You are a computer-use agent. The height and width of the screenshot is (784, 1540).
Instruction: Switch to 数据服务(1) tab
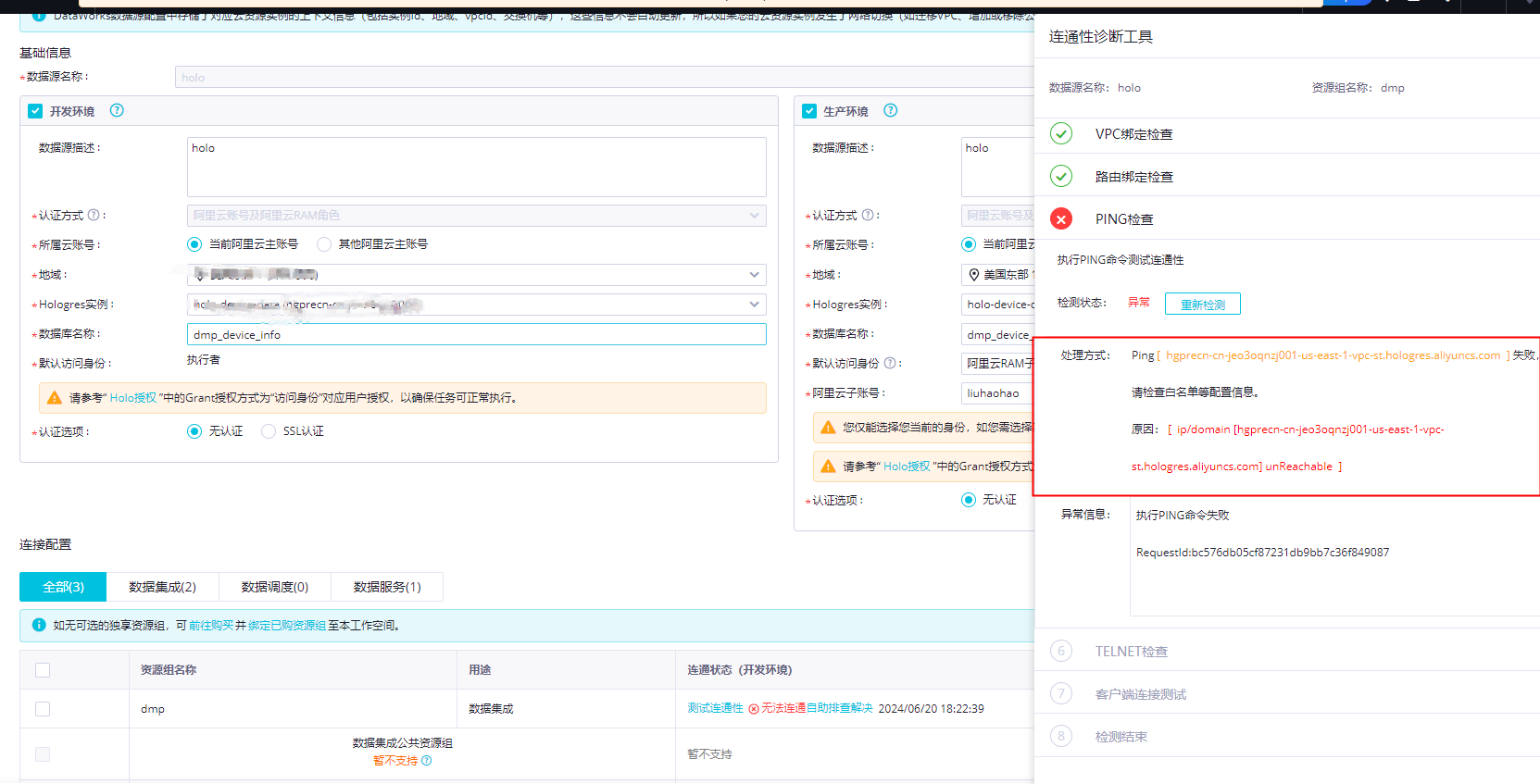(387, 587)
